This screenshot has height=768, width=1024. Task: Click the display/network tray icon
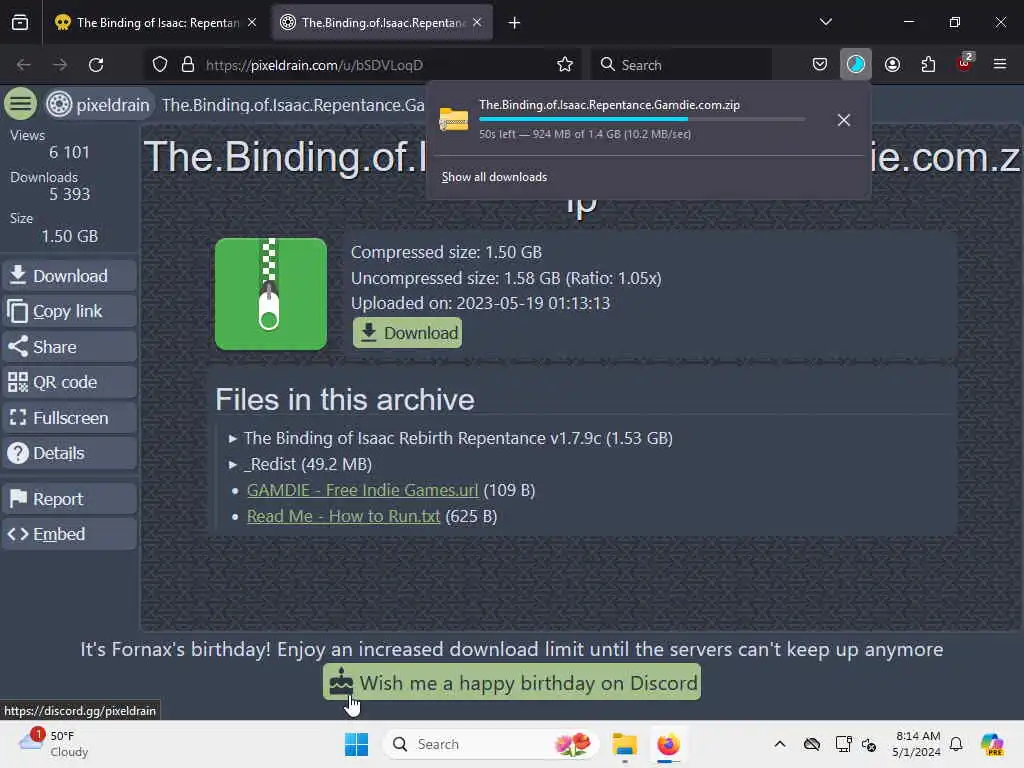click(x=843, y=744)
